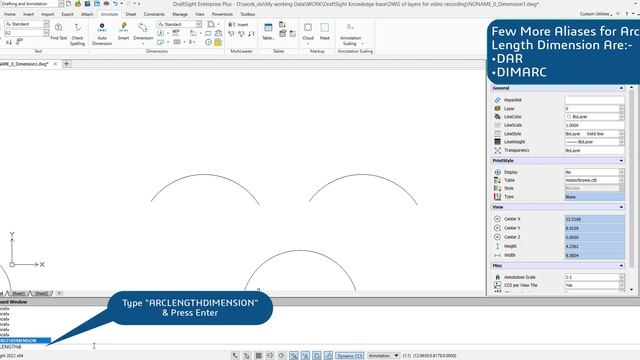
Task: Open the text style Standard dropdown
Action: 46,24
